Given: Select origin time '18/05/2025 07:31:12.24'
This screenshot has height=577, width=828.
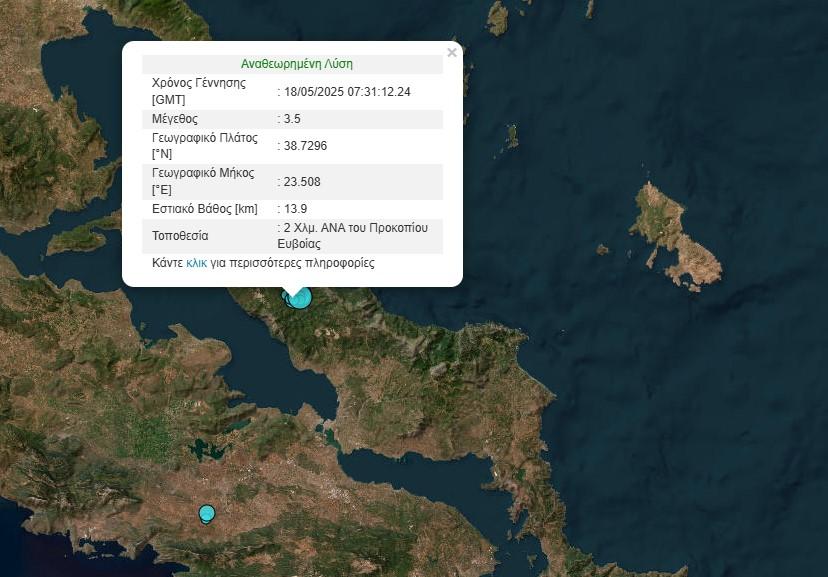Looking at the screenshot, I should point(347,92).
